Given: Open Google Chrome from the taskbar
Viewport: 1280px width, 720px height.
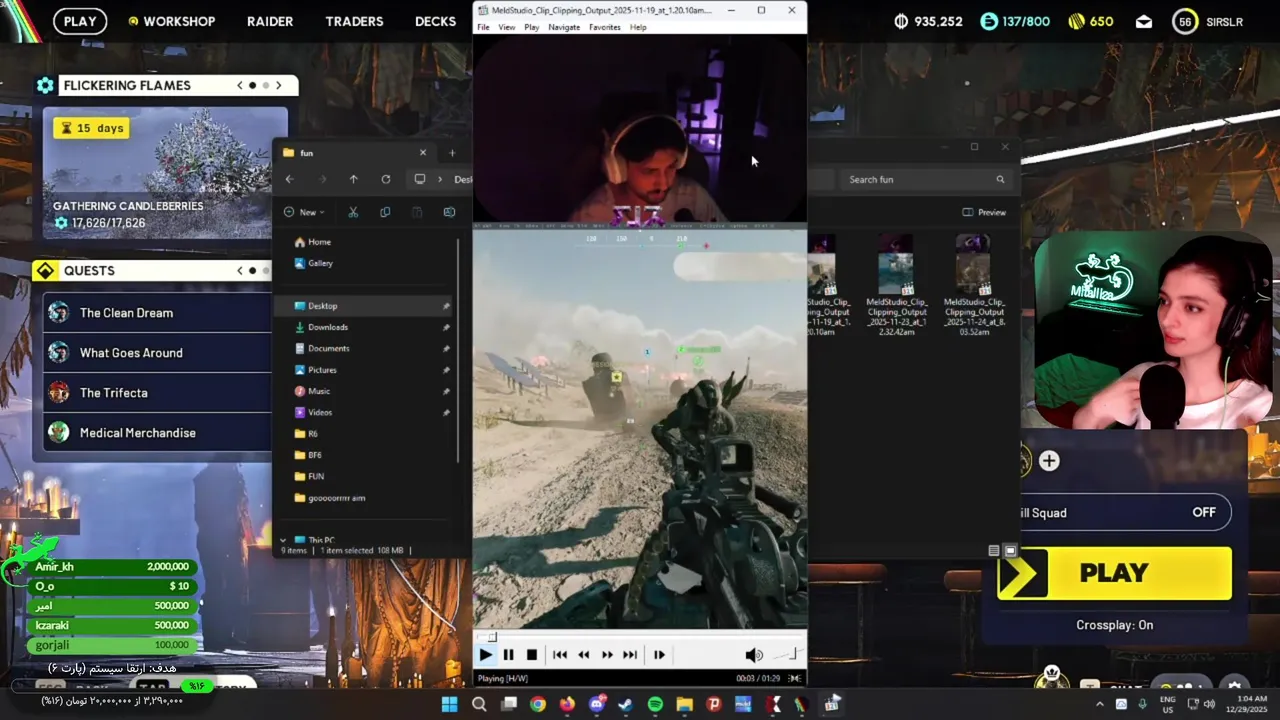Looking at the screenshot, I should click(x=538, y=705).
